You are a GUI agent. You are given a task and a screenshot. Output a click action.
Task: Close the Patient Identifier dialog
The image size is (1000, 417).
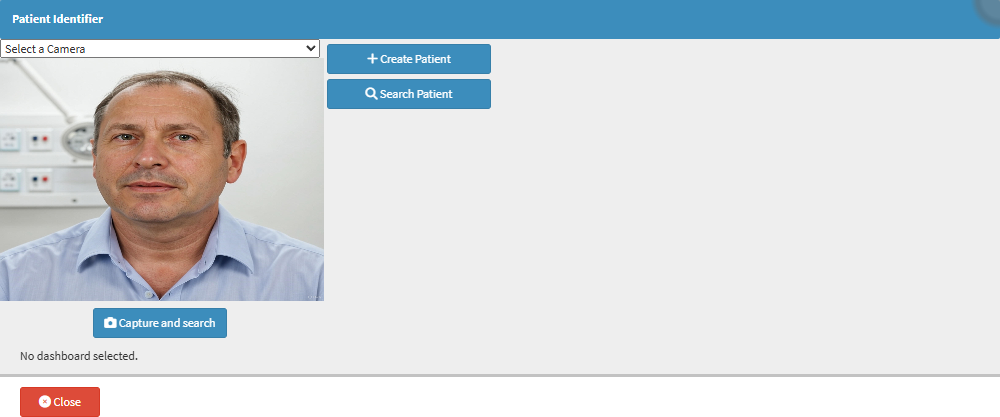coord(60,402)
